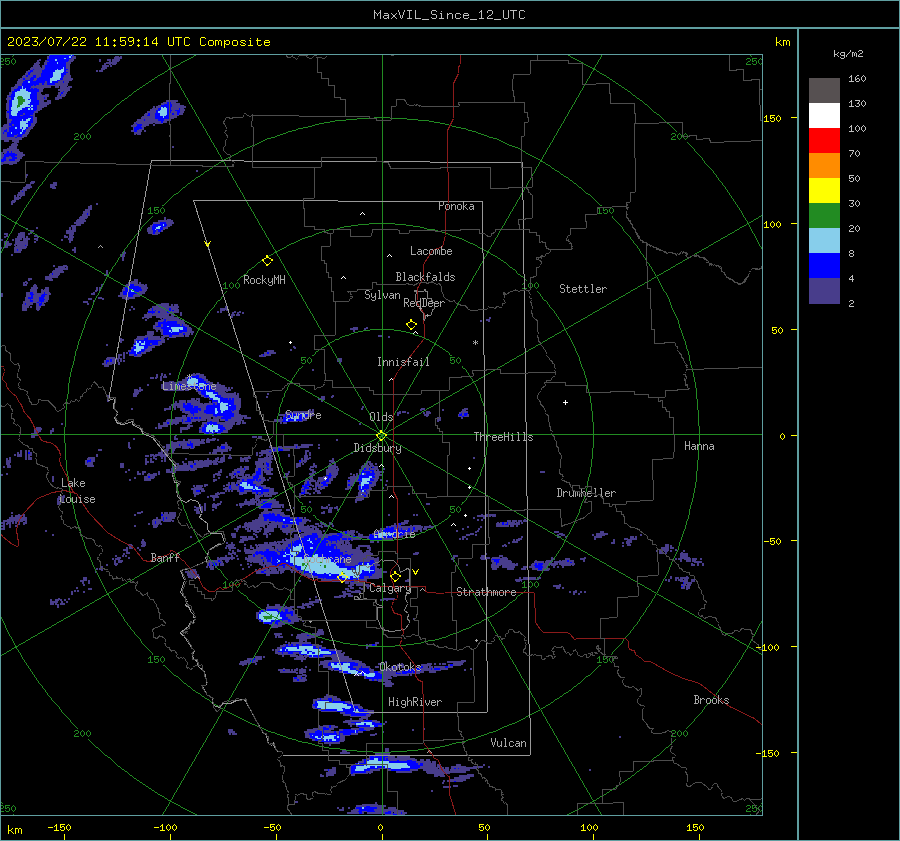
Task: Click the white plus marker west of Hanna
Action: pyautogui.click(x=565, y=402)
